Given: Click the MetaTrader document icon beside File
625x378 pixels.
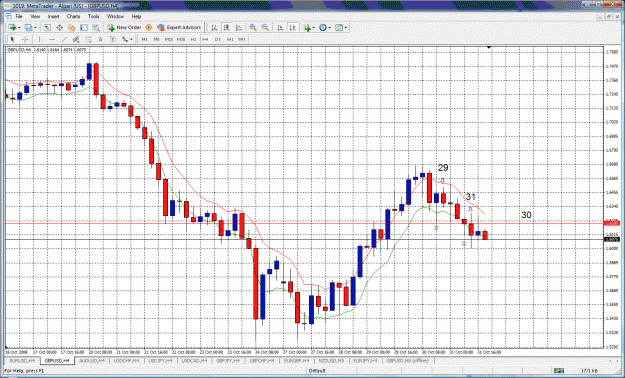Looking at the screenshot, I should (8, 16).
